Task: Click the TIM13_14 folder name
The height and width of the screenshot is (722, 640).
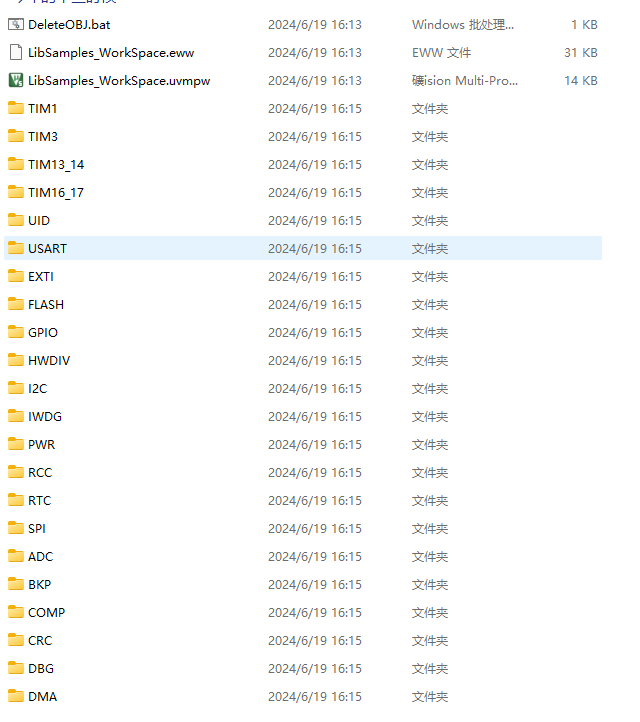Action: pyautogui.click(x=56, y=164)
